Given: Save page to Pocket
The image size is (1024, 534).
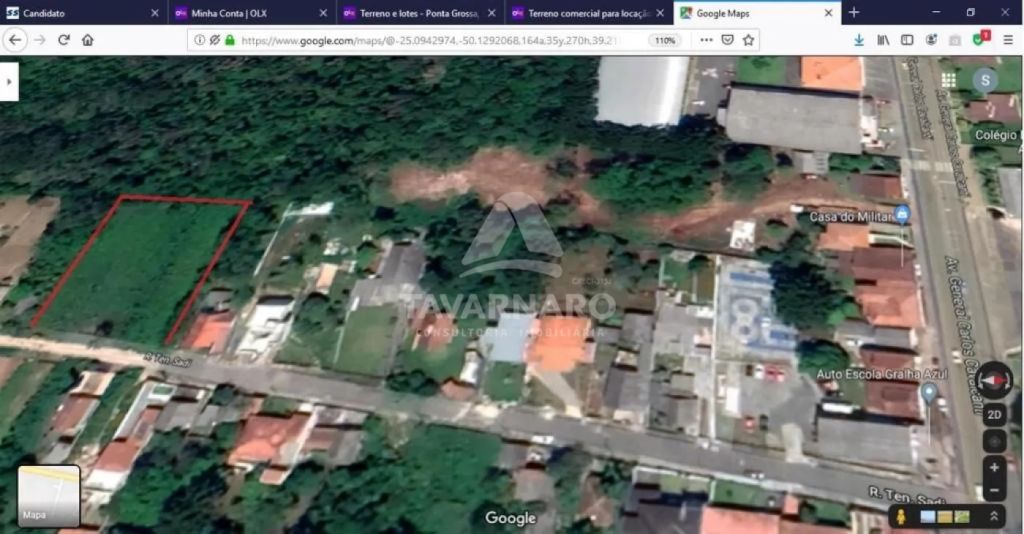Looking at the screenshot, I should point(727,40).
